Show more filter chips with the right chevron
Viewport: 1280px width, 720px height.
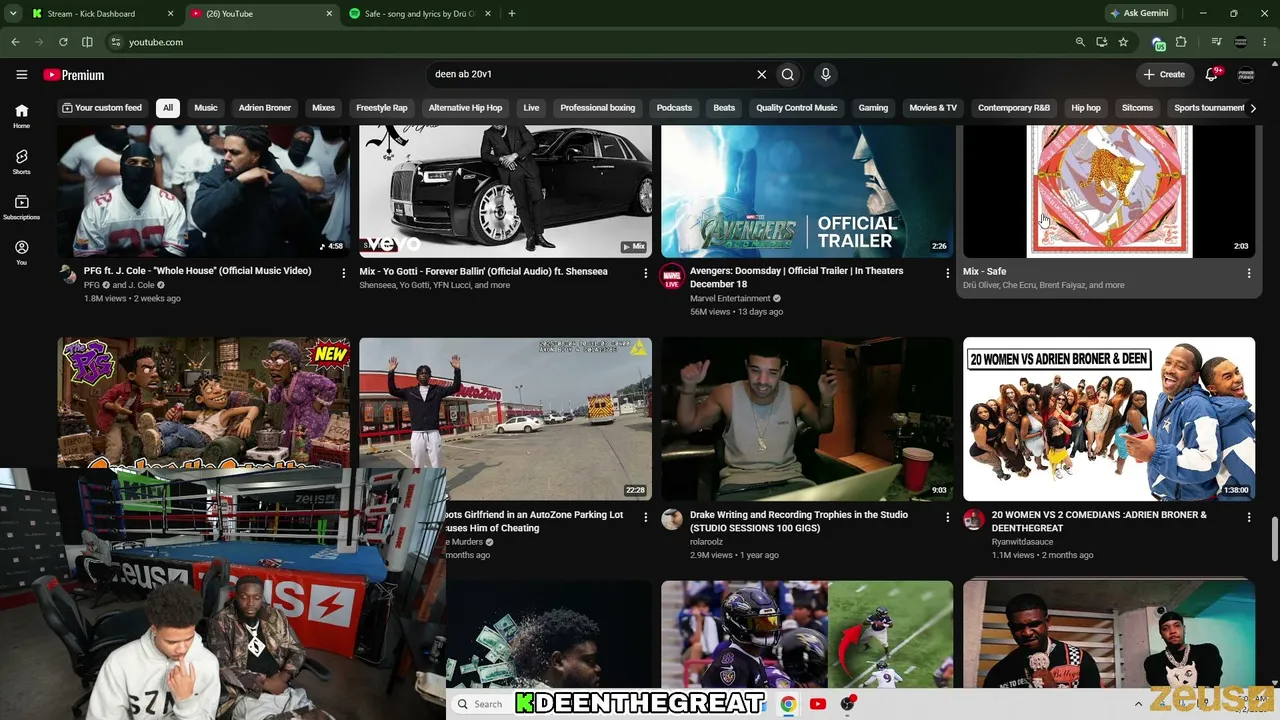click(x=1253, y=108)
